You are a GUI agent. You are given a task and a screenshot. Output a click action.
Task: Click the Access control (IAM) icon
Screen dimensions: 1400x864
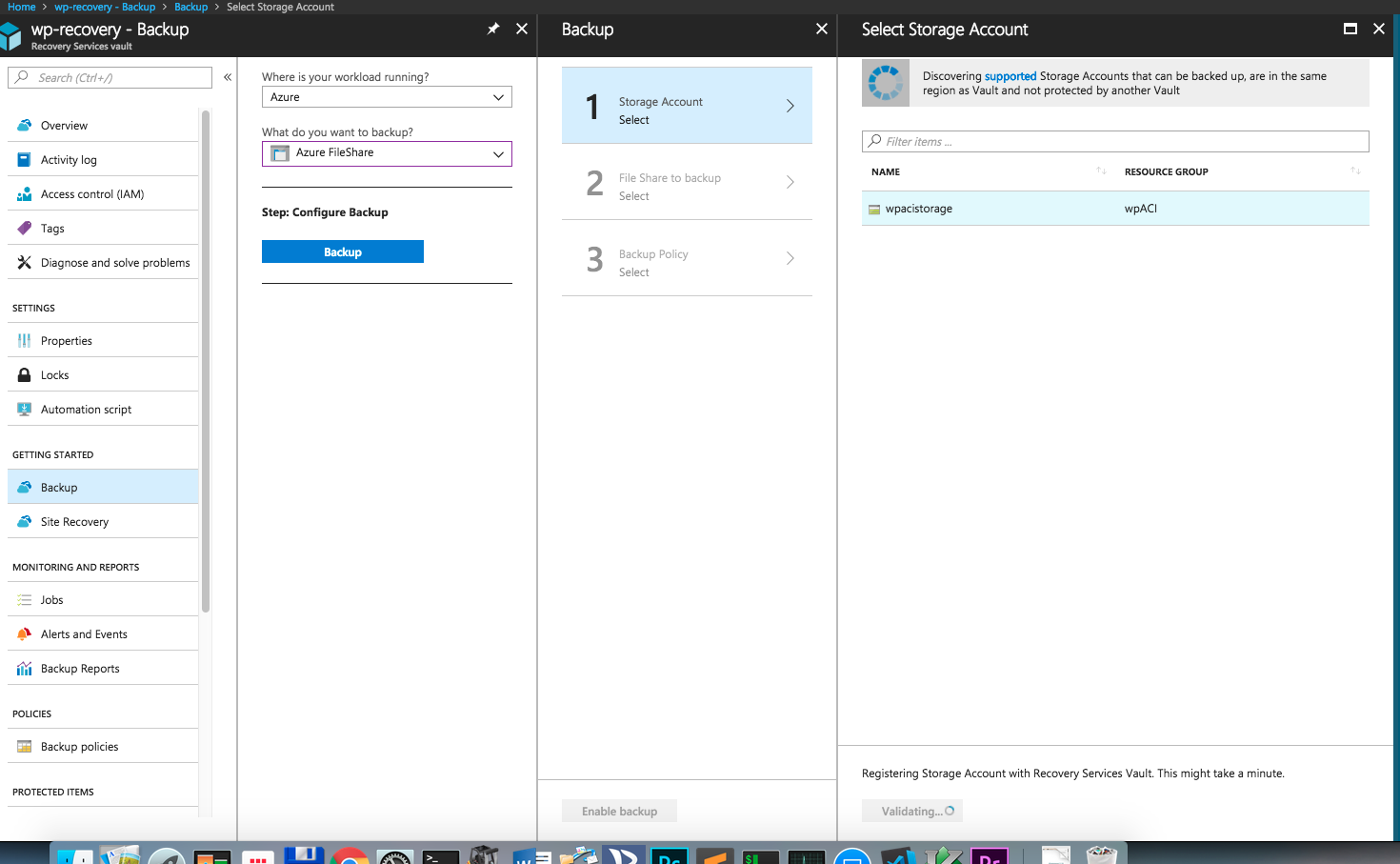click(25, 193)
